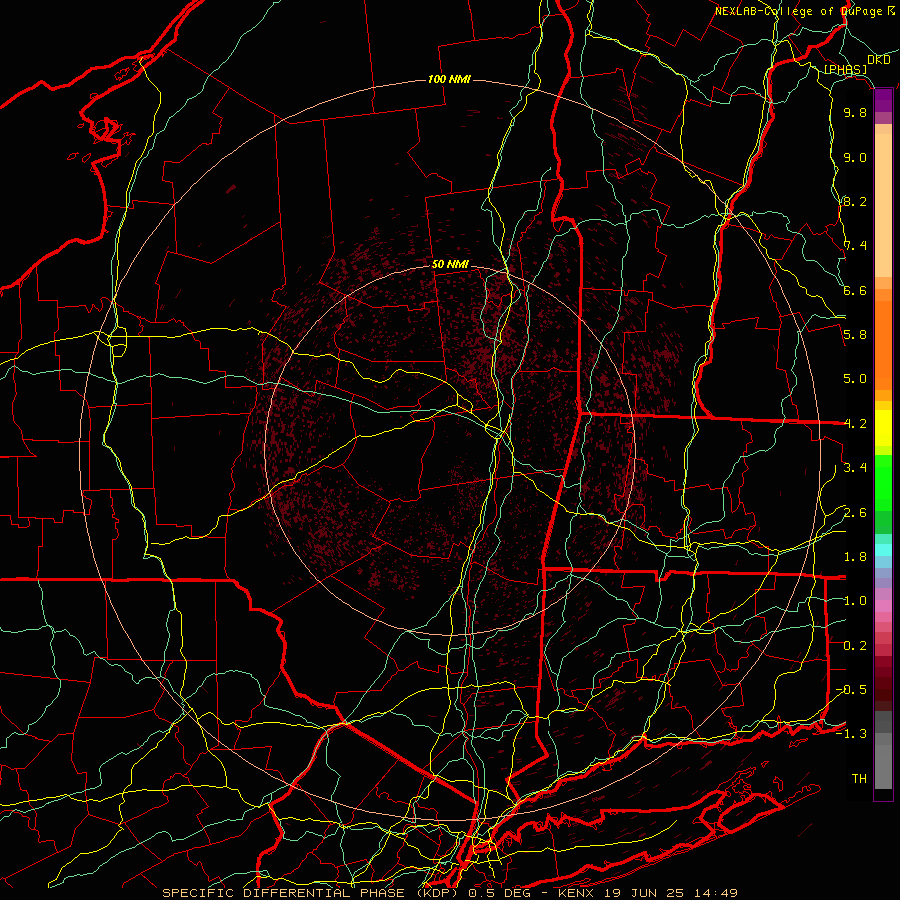Click the 2.6 scale value label
The height and width of the screenshot is (900, 900).
click(855, 513)
